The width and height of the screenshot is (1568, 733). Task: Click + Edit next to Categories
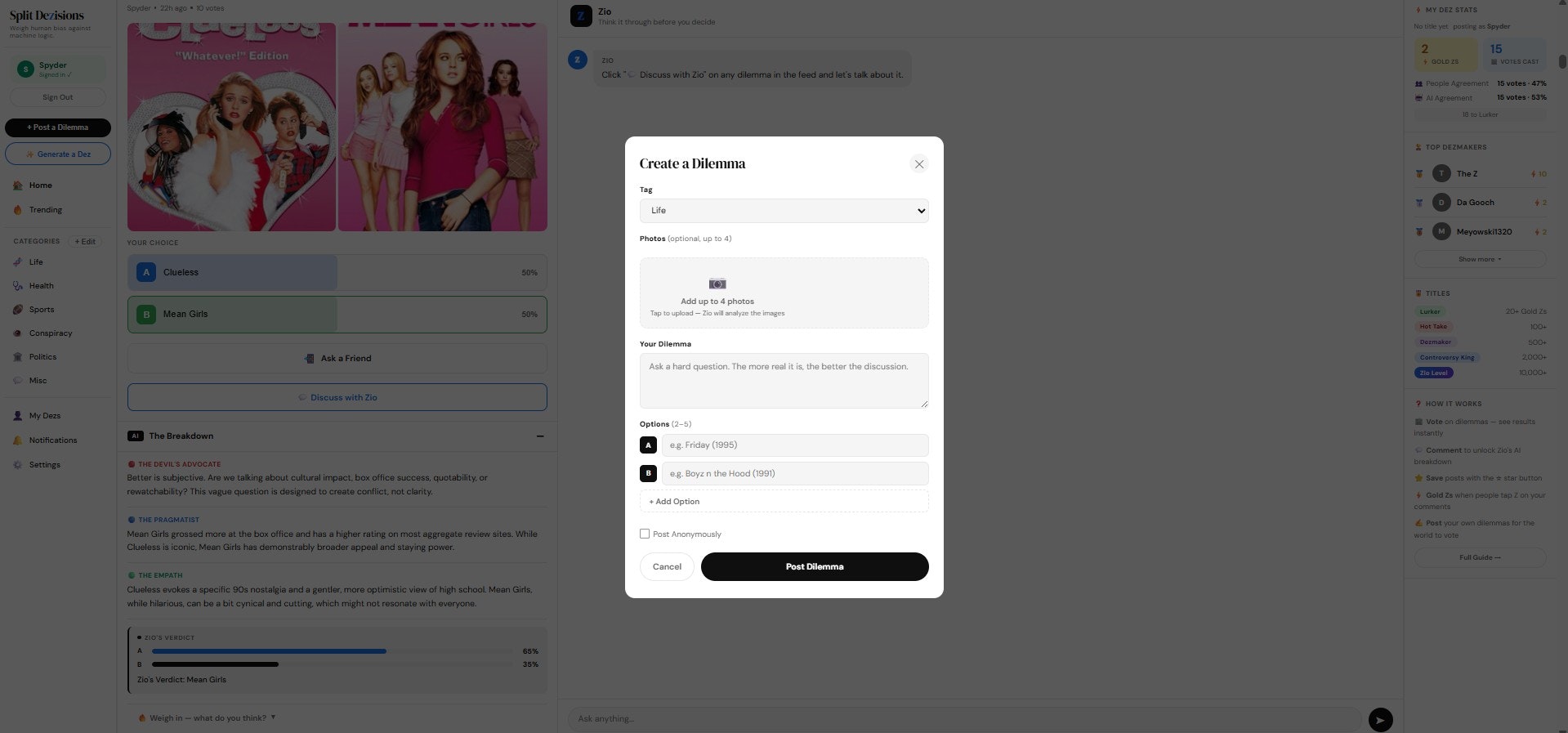point(85,242)
